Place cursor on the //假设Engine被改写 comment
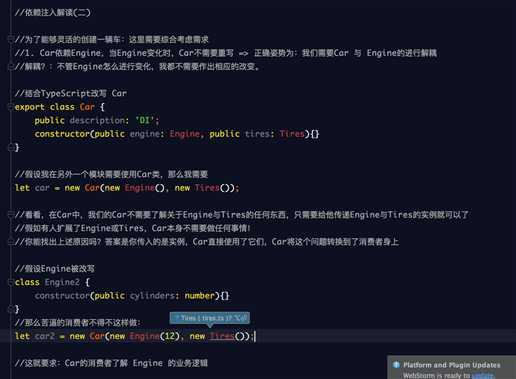516x379 pixels. pyautogui.click(x=55, y=269)
